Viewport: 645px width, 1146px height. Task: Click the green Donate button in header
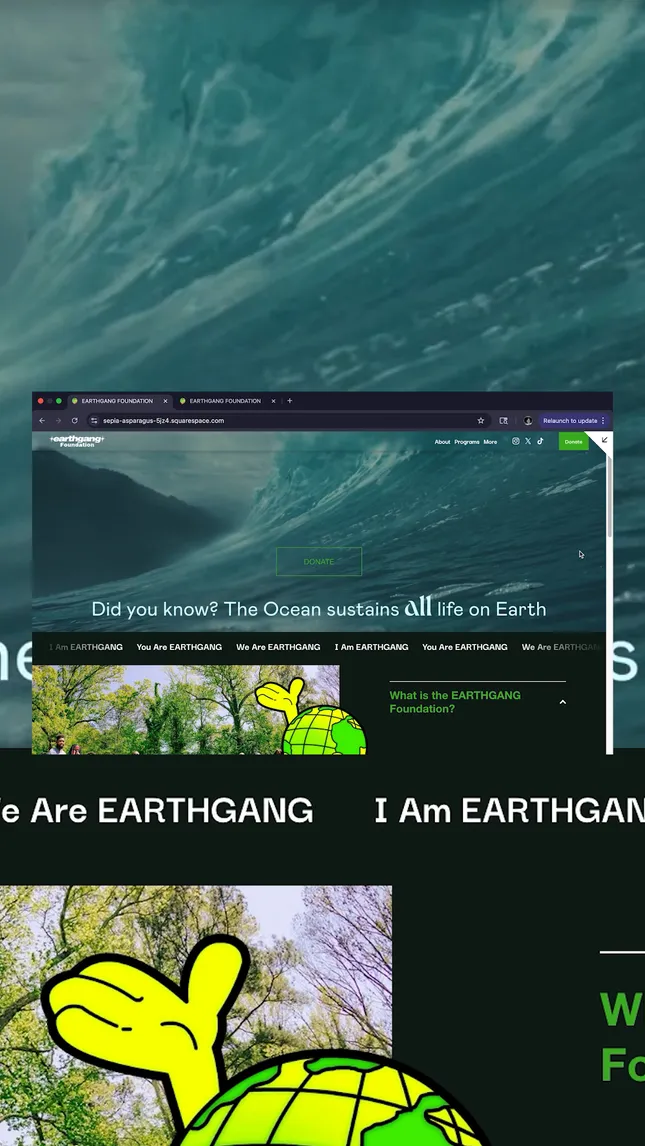tap(573, 441)
